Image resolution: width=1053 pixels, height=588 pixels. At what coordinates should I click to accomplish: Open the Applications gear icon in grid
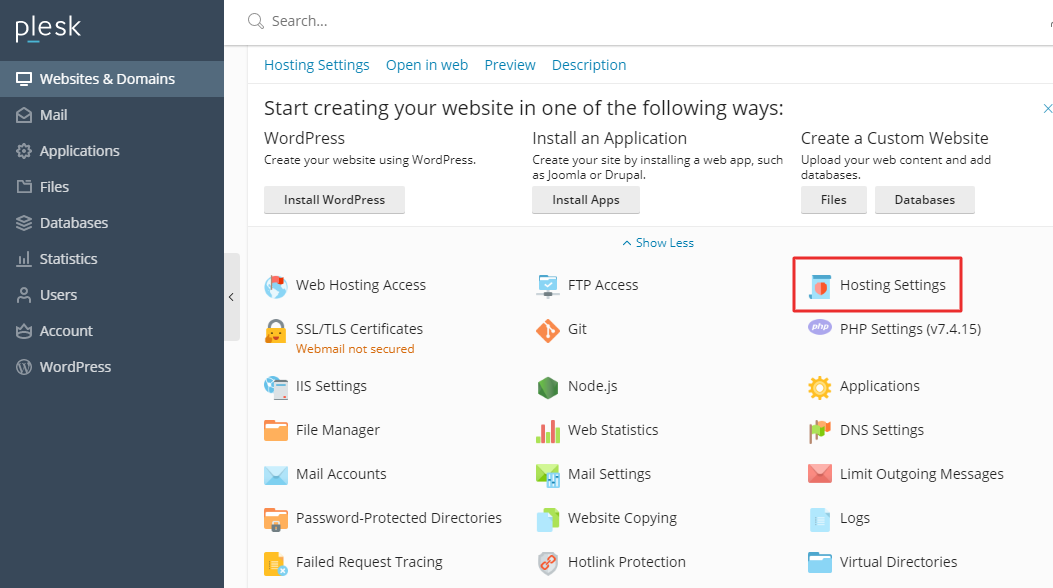pyautogui.click(x=819, y=387)
